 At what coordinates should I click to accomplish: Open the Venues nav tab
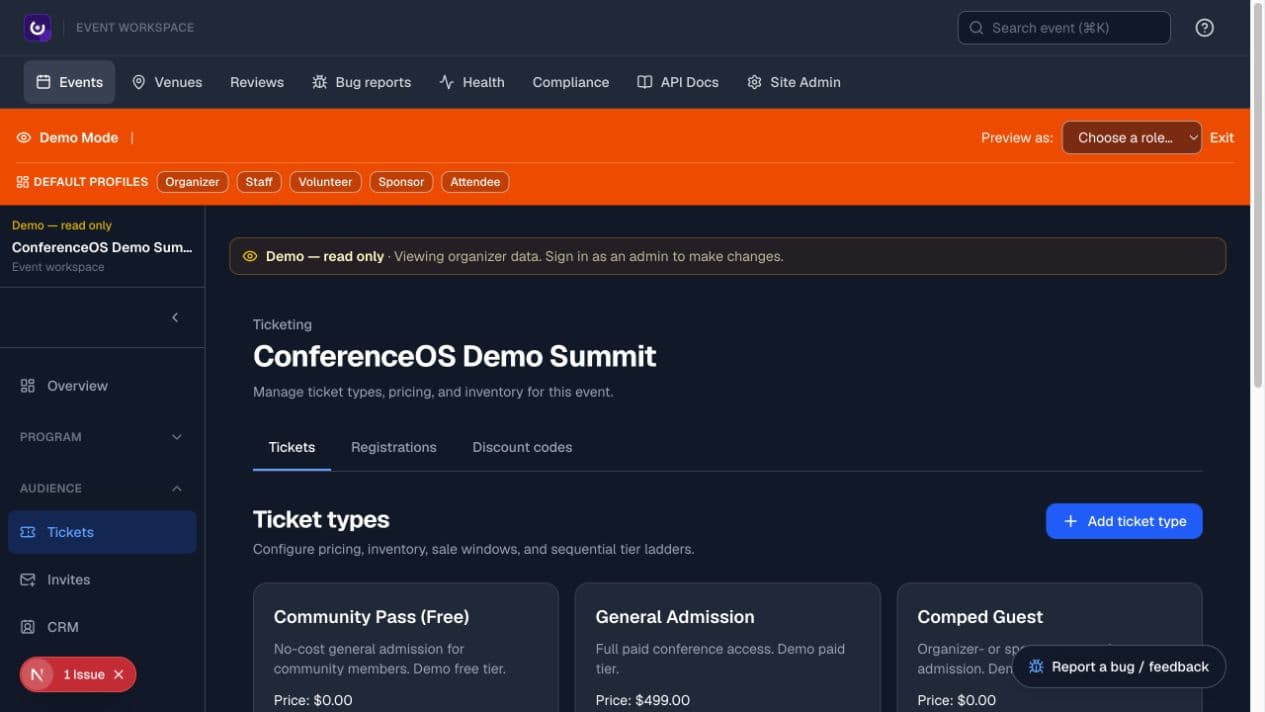(x=167, y=82)
